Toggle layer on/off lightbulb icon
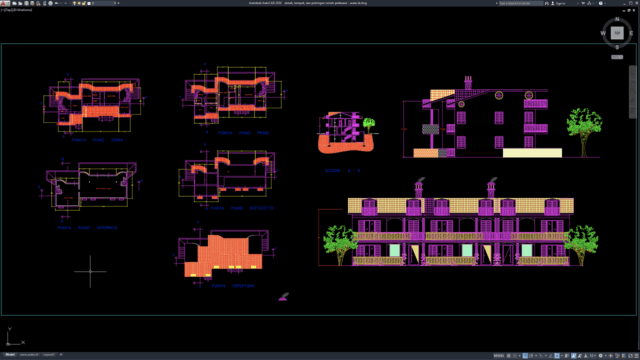640x360 pixels. point(74,3)
